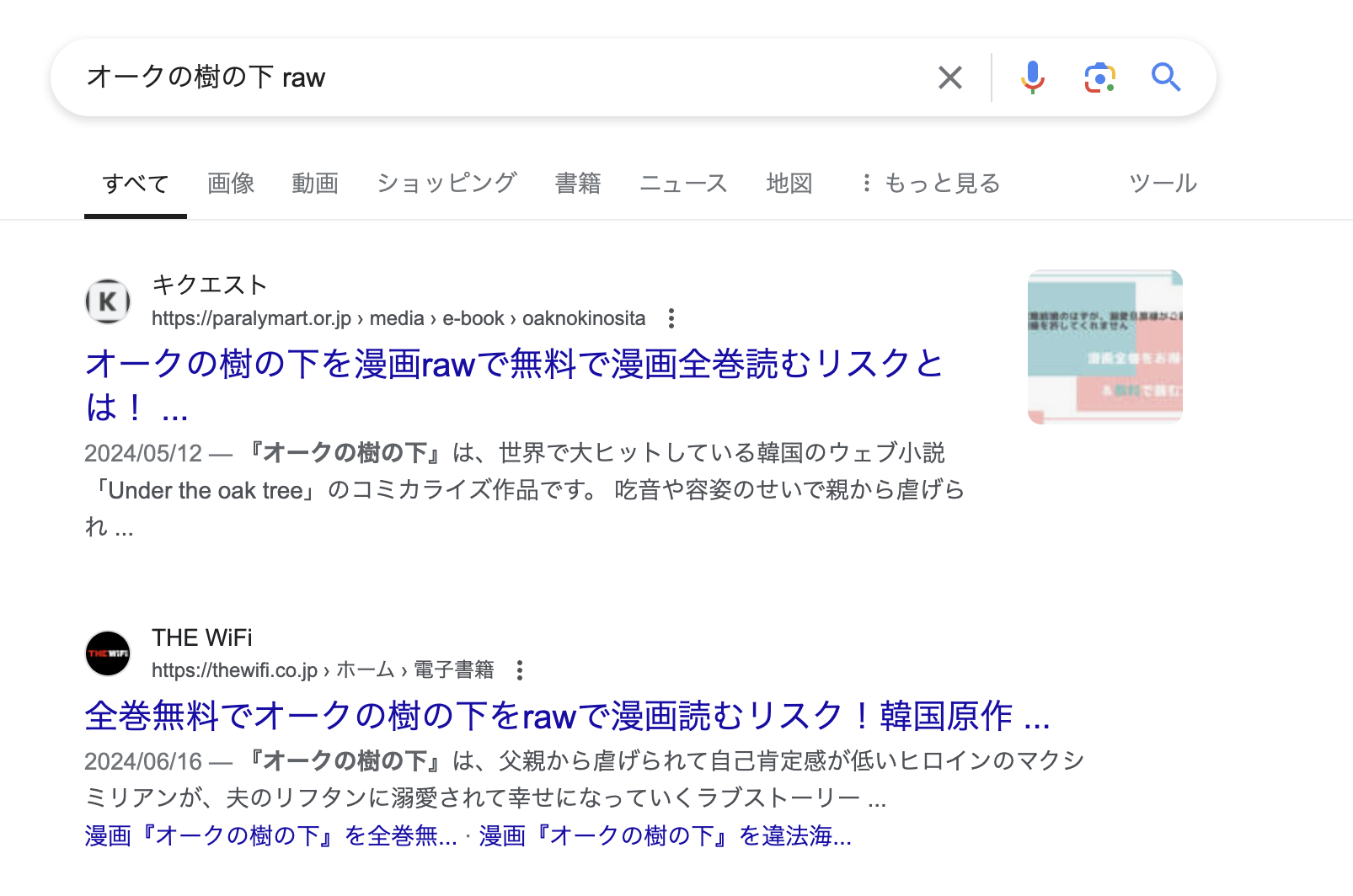The height and width of the screenshot is (896, 1353).
Task: Click the THE WiFi site logo icon
Action: (x=107, y=653)
